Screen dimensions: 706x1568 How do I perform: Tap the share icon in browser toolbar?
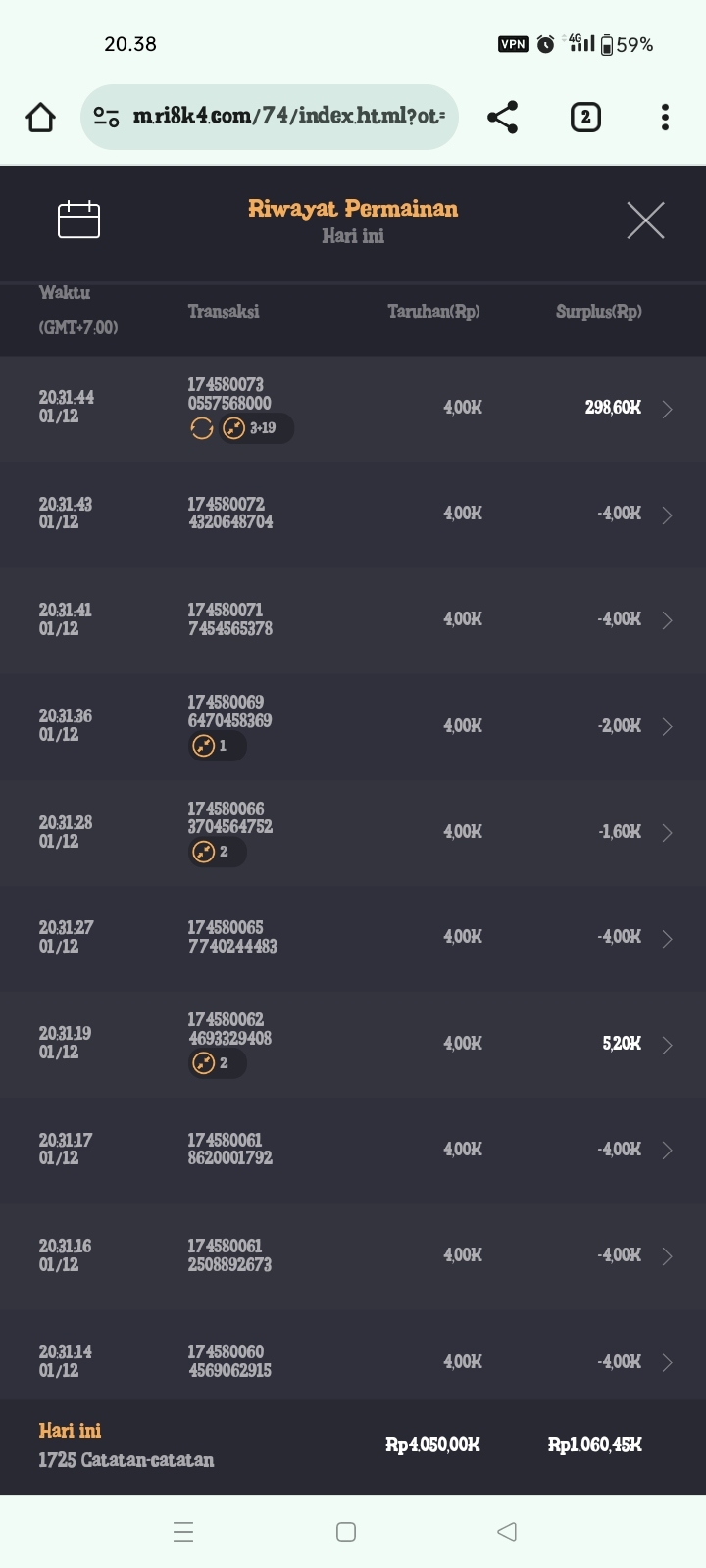click(502, 118)
